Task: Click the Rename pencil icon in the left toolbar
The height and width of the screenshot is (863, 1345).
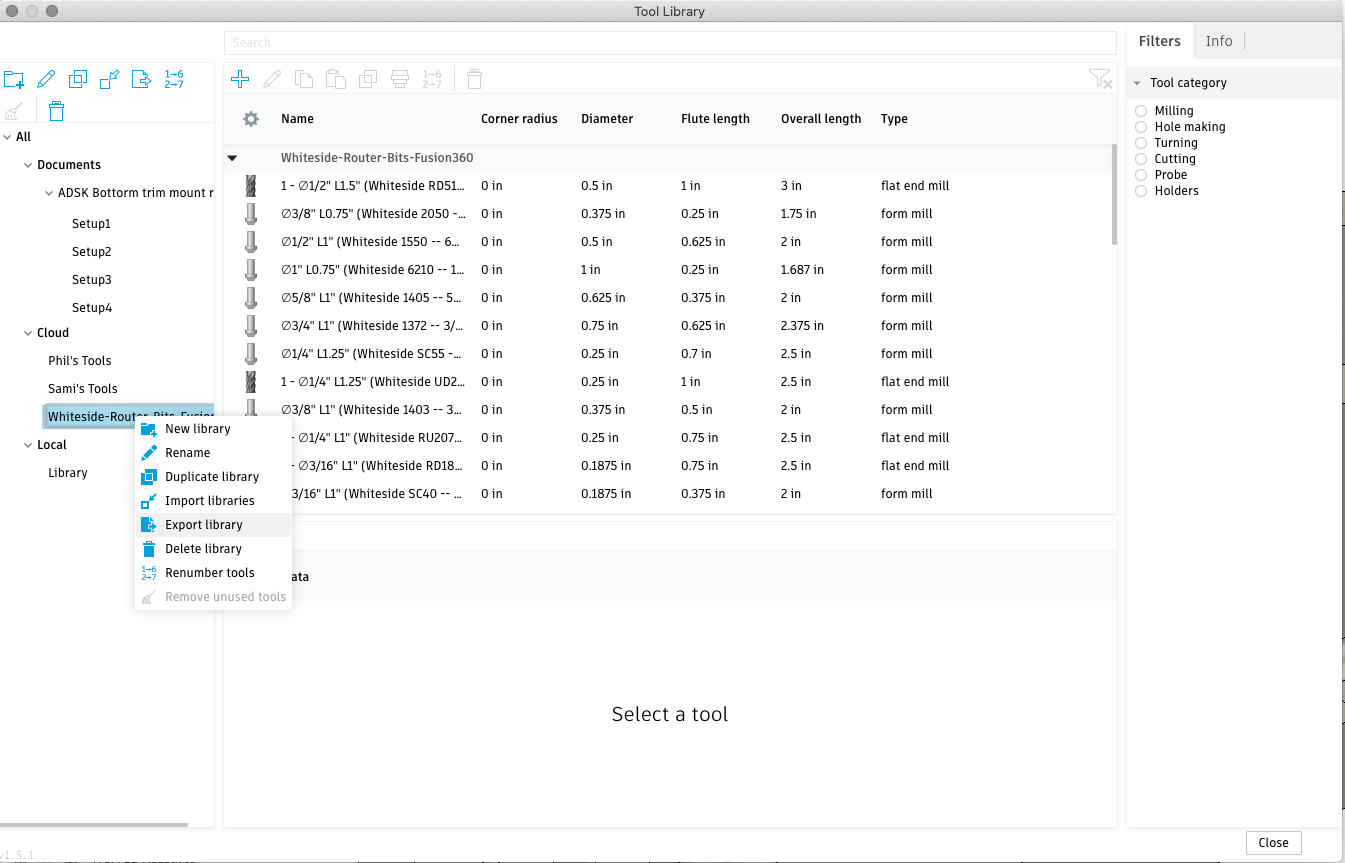Action: [46, 80]
